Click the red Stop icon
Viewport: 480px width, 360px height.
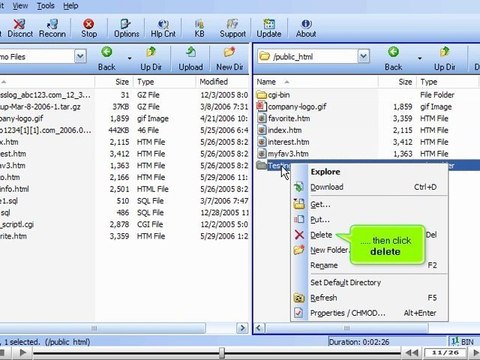click(89, 24)
